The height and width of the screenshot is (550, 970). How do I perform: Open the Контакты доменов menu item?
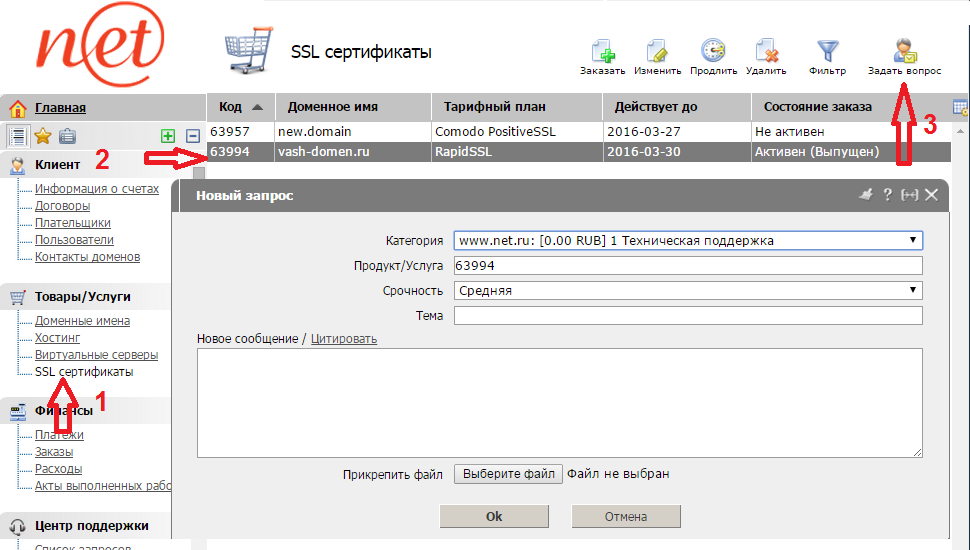(87, 257)
